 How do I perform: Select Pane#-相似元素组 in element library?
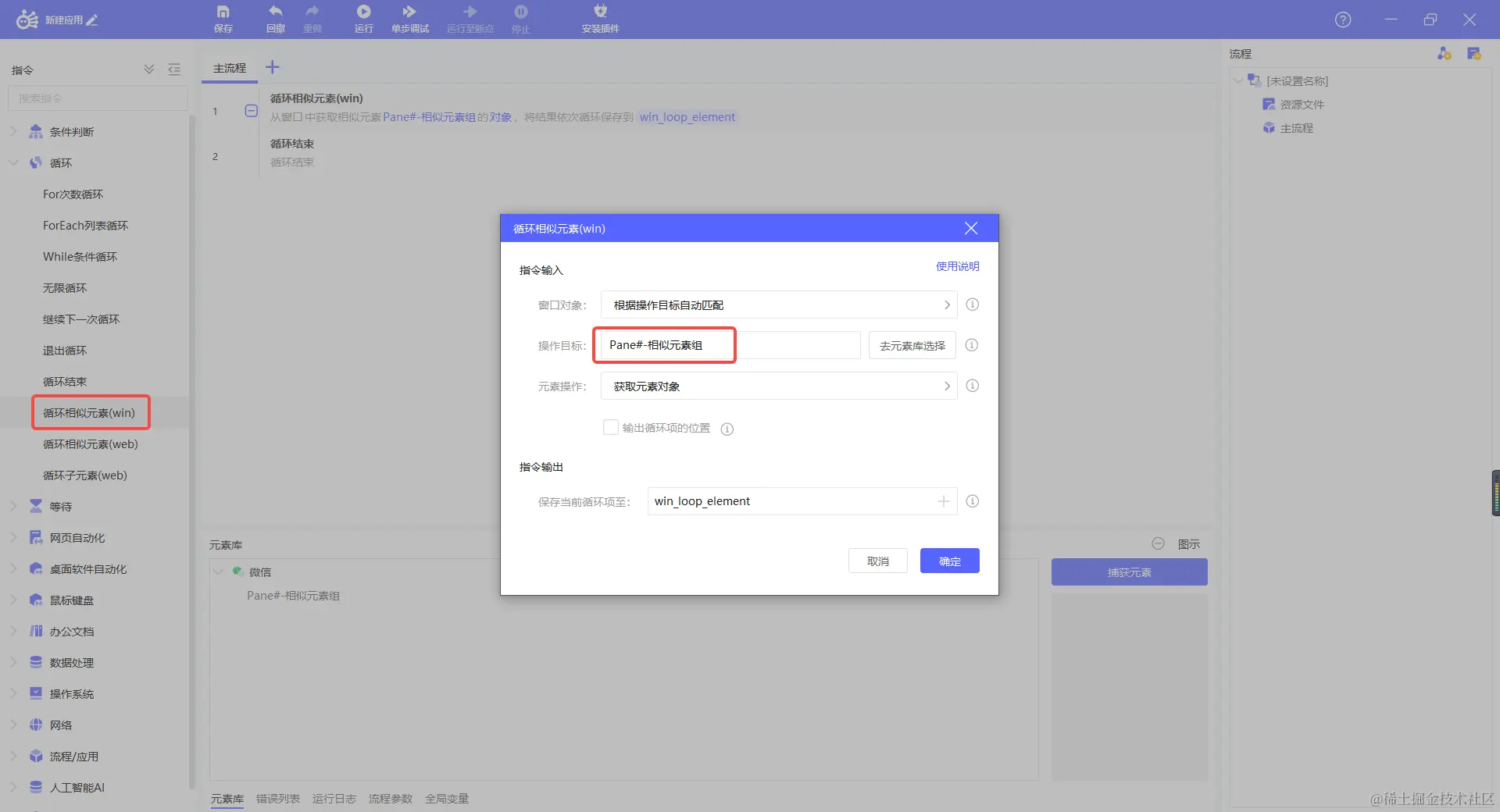[x=293, y=596]
